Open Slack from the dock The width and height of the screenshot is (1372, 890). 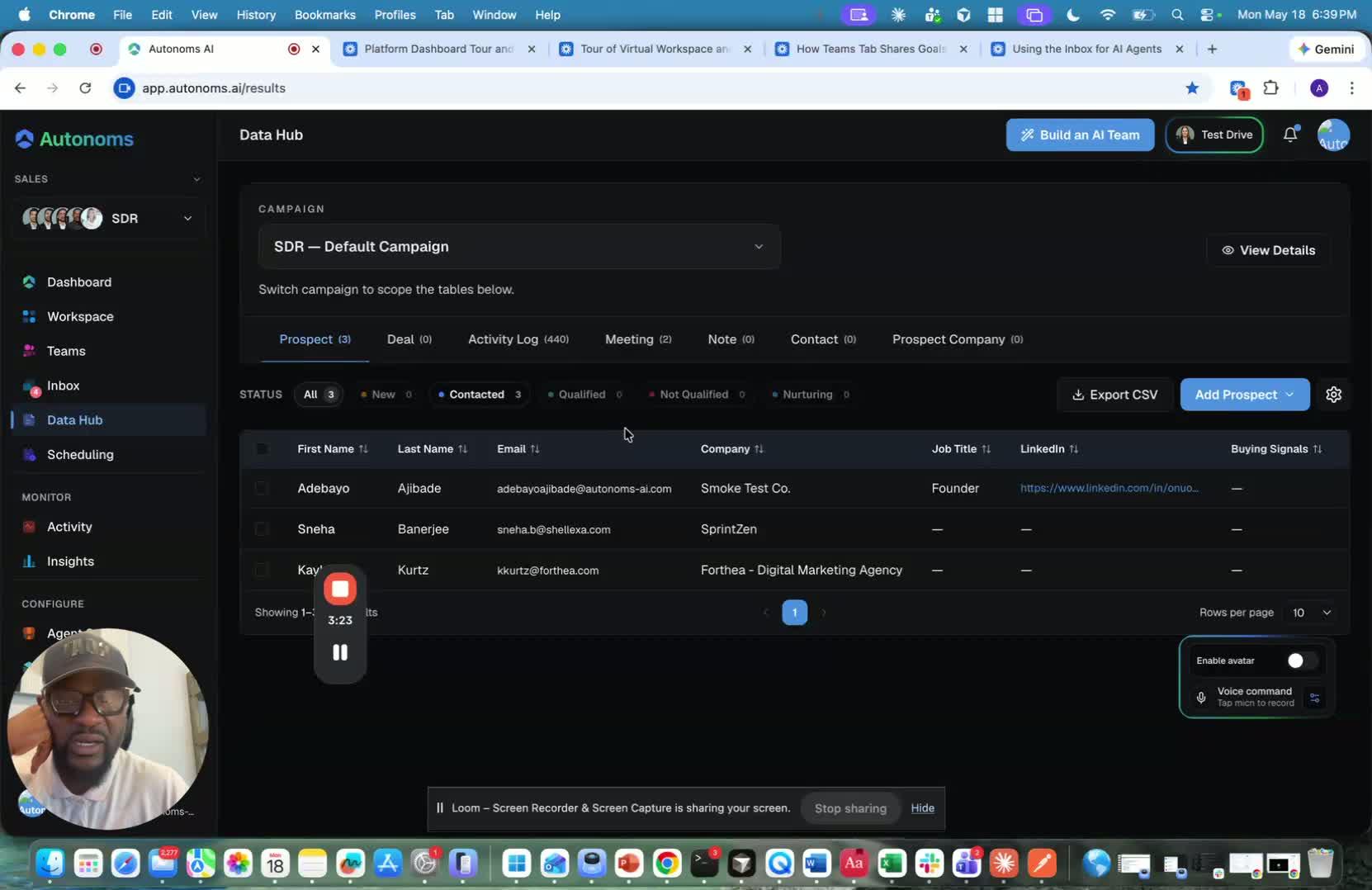click(930, 864)
